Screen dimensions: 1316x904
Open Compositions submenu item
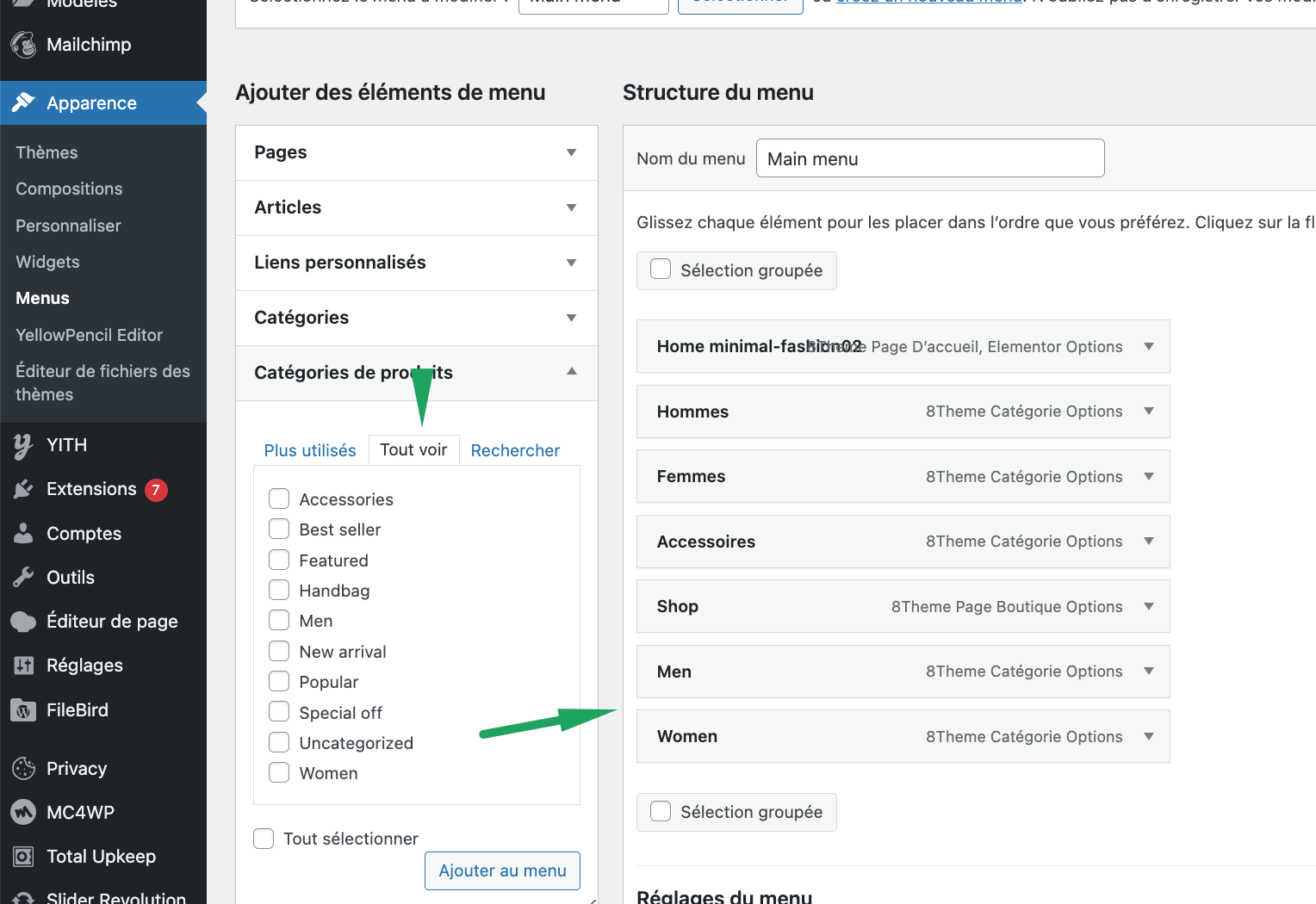(69, 189)
